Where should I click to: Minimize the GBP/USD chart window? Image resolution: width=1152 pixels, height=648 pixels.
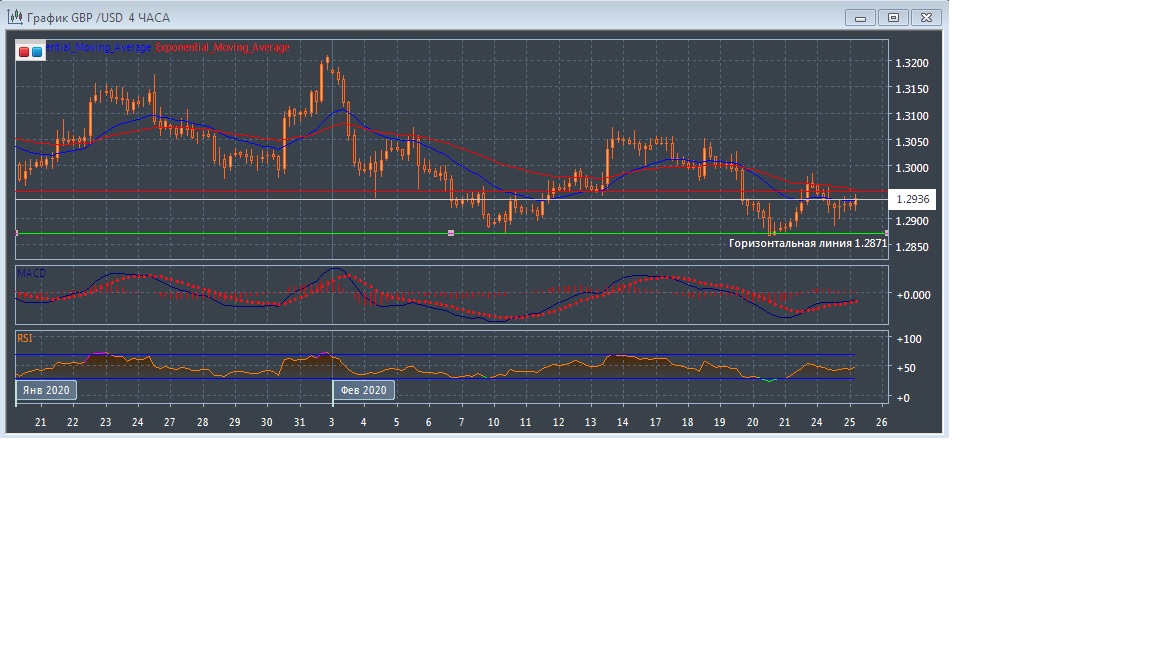click(x=860, y=17)
